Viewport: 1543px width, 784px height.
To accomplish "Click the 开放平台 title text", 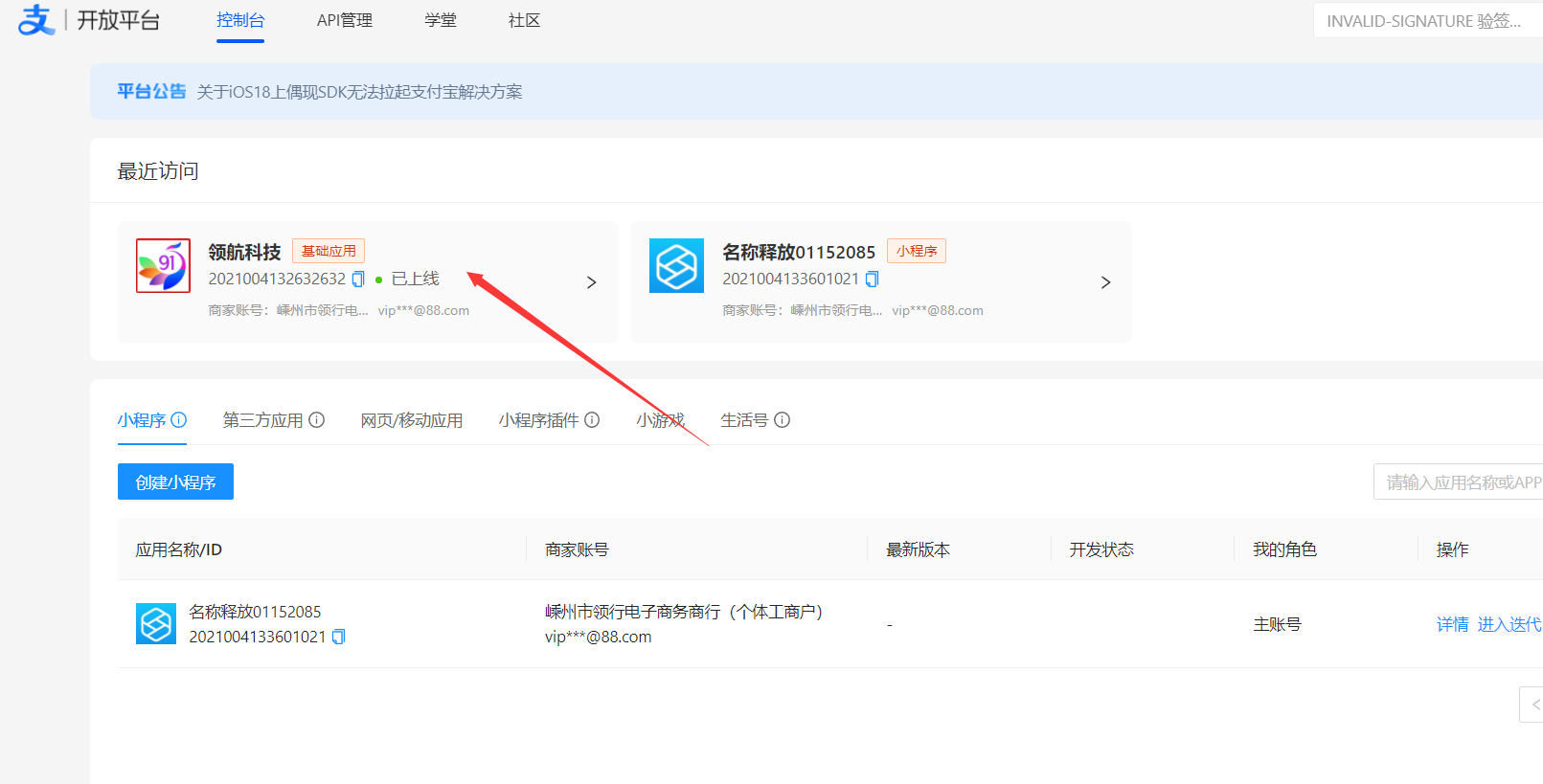I will click(119, 20).
